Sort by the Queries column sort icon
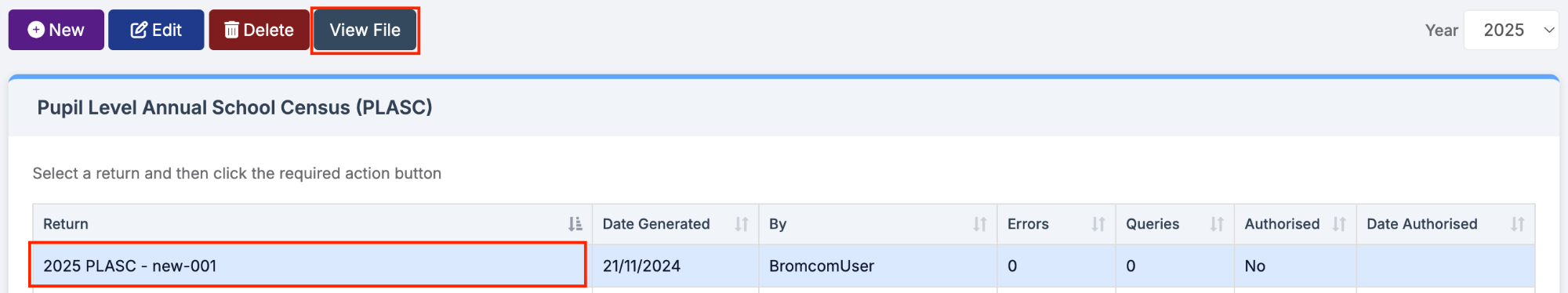The height and width of the screenshot is (293, 1568). click(1217, 224)
